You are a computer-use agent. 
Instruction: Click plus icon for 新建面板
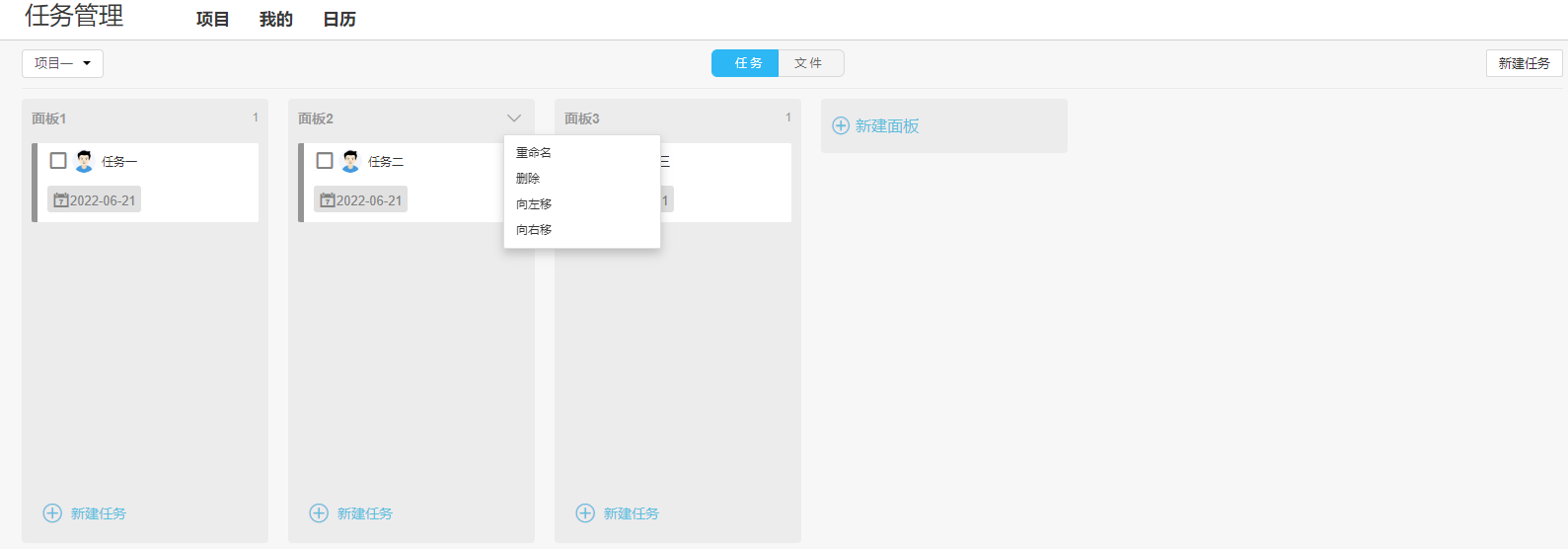click(841, 125)
